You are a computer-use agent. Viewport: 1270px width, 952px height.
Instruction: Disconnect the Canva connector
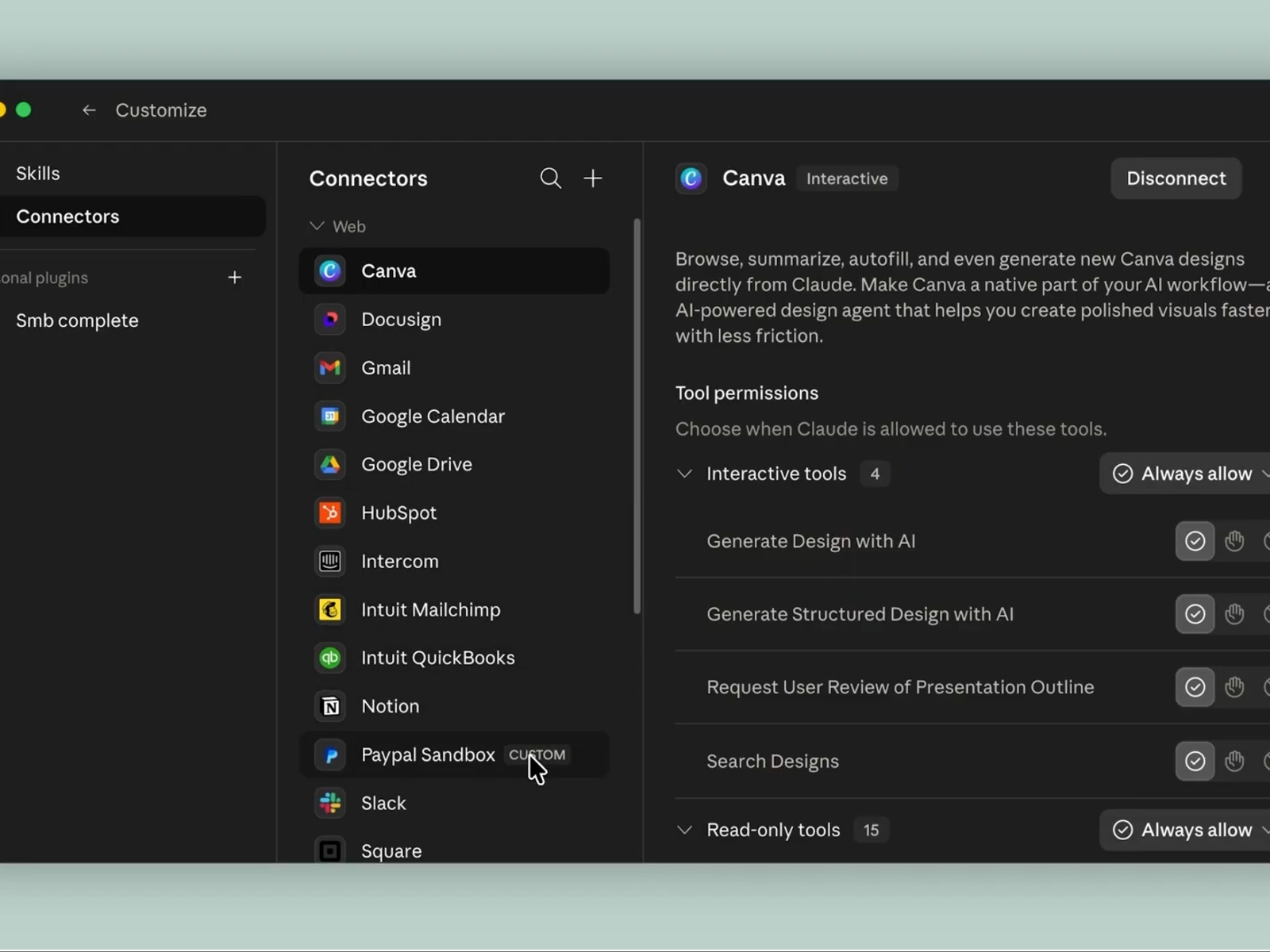(1176, 178)
